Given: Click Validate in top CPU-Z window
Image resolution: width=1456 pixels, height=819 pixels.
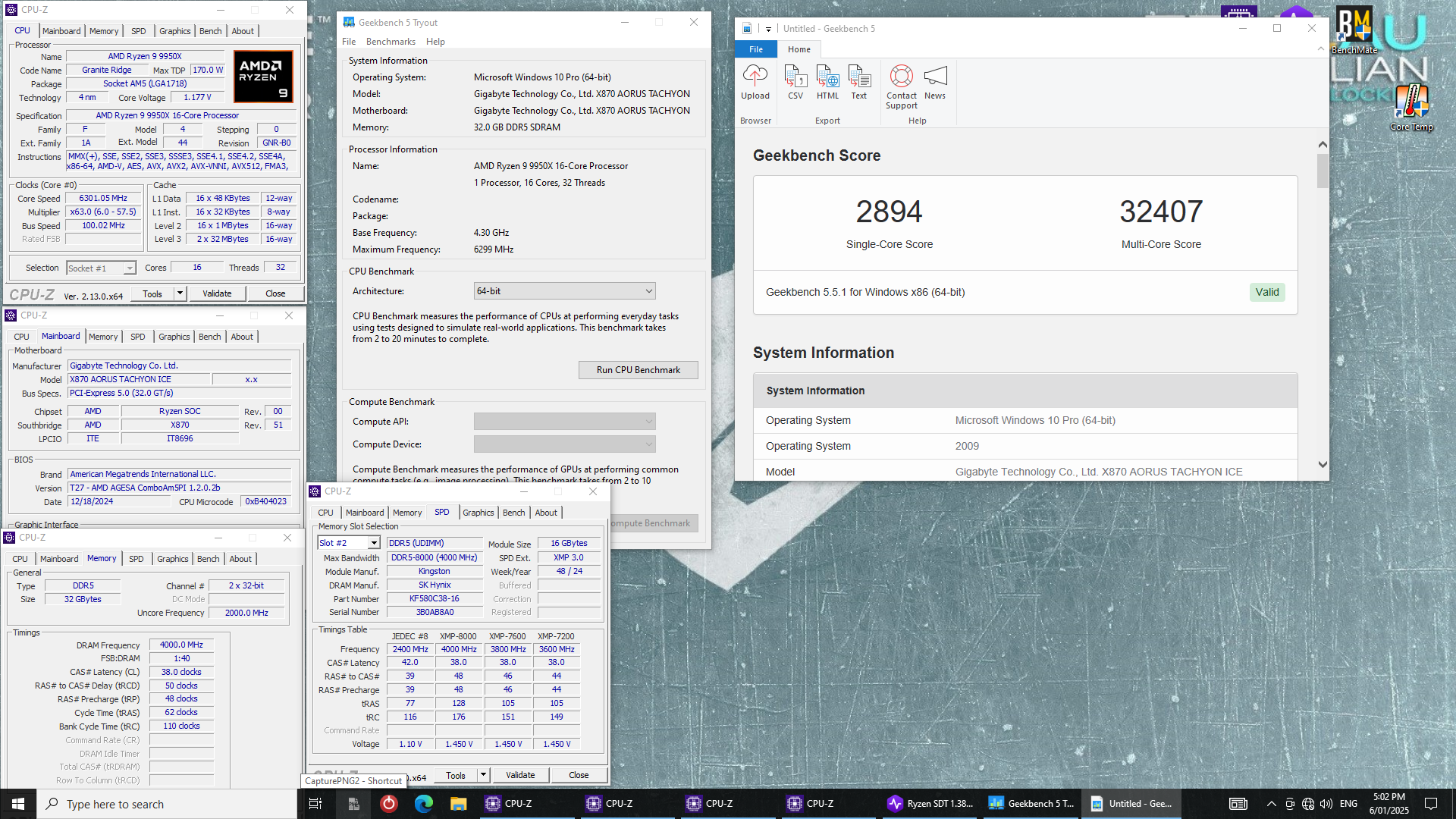Looking at the screenshot, I should [217, 293].
